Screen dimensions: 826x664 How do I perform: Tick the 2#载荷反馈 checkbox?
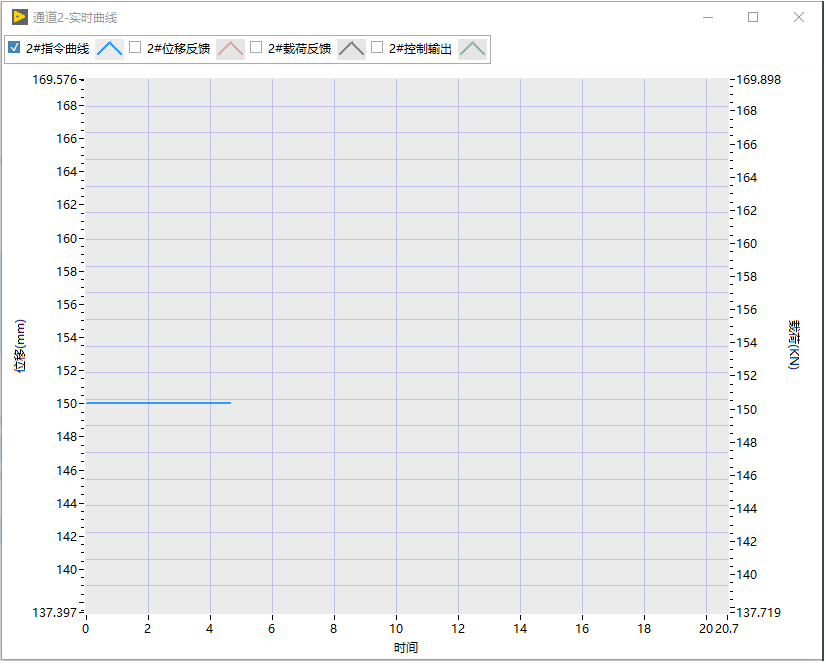(256, 47)
